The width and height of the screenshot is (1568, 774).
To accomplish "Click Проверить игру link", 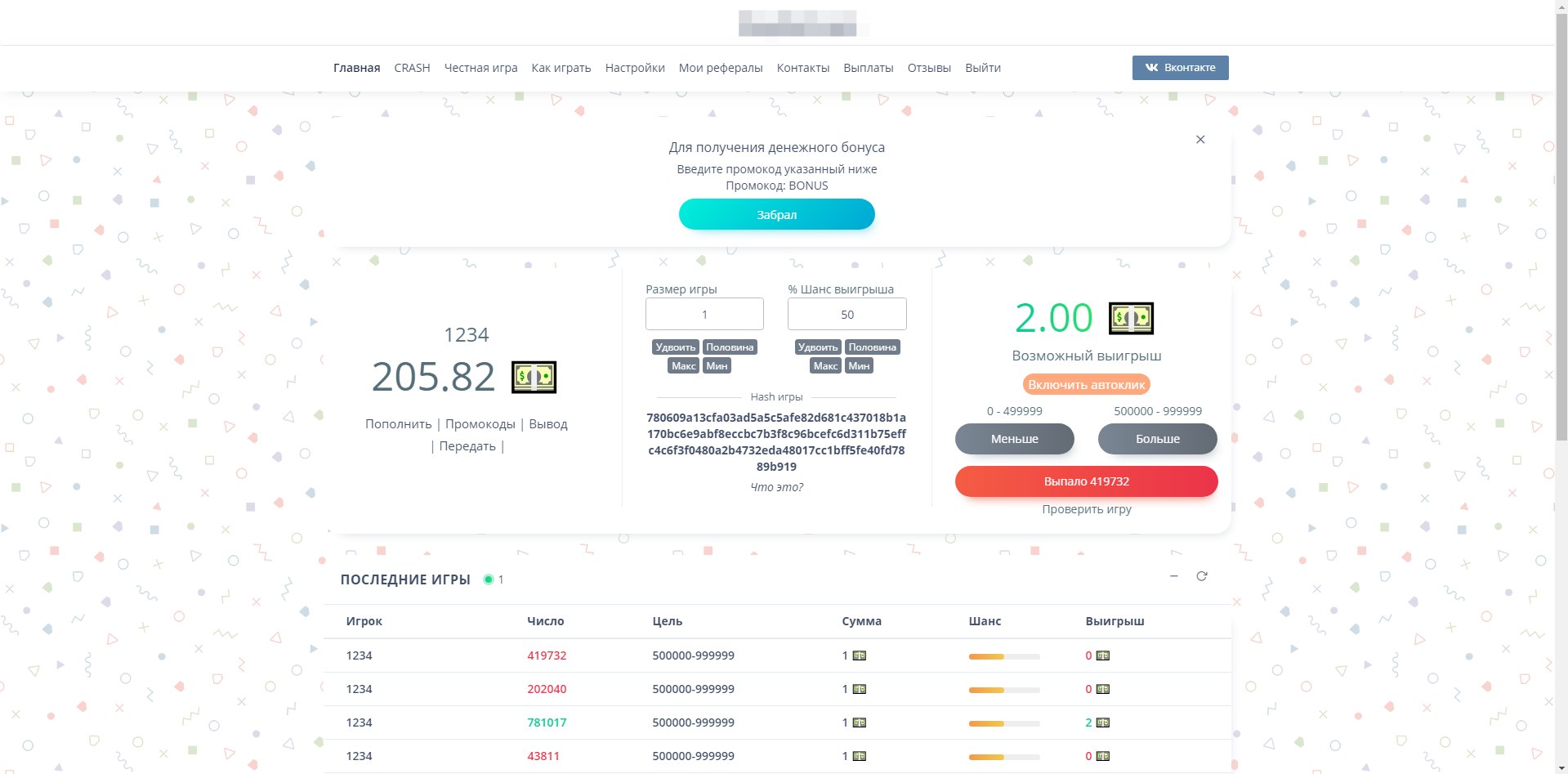I will point(1086,509).
